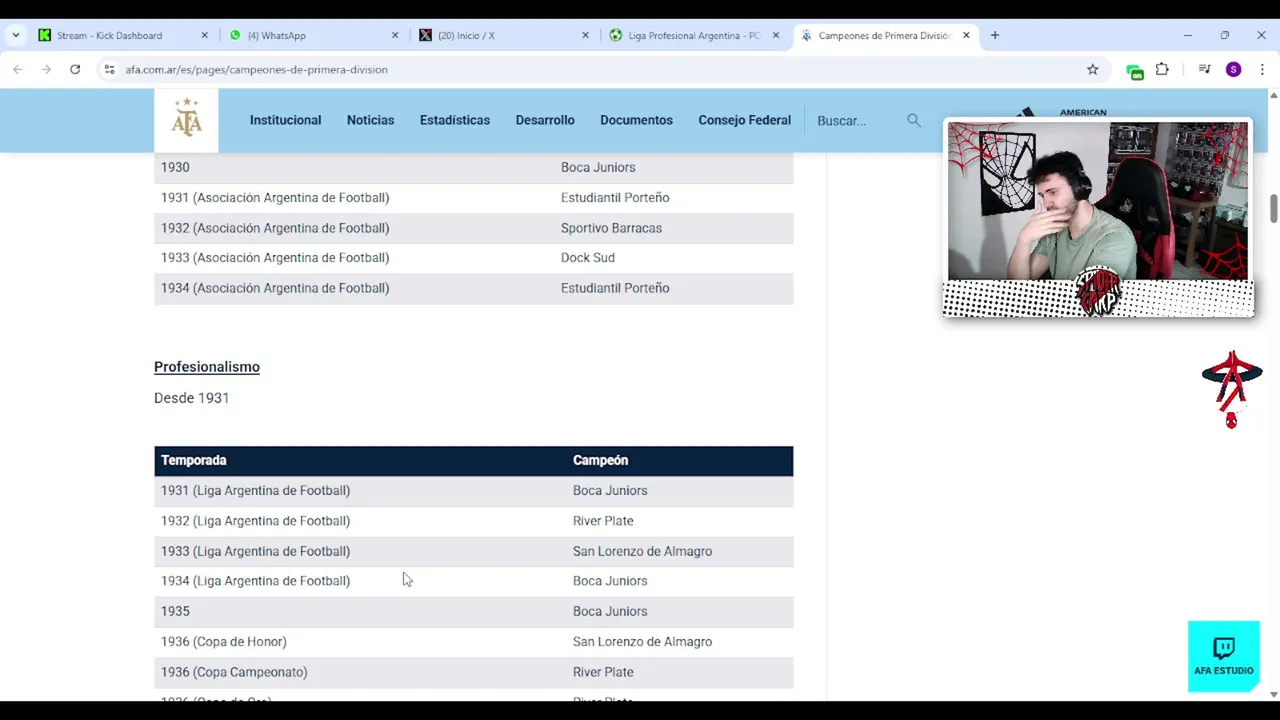Click the 1930 season cell
The height and width of the screenshot is (720, 1280).
point(175,167)
